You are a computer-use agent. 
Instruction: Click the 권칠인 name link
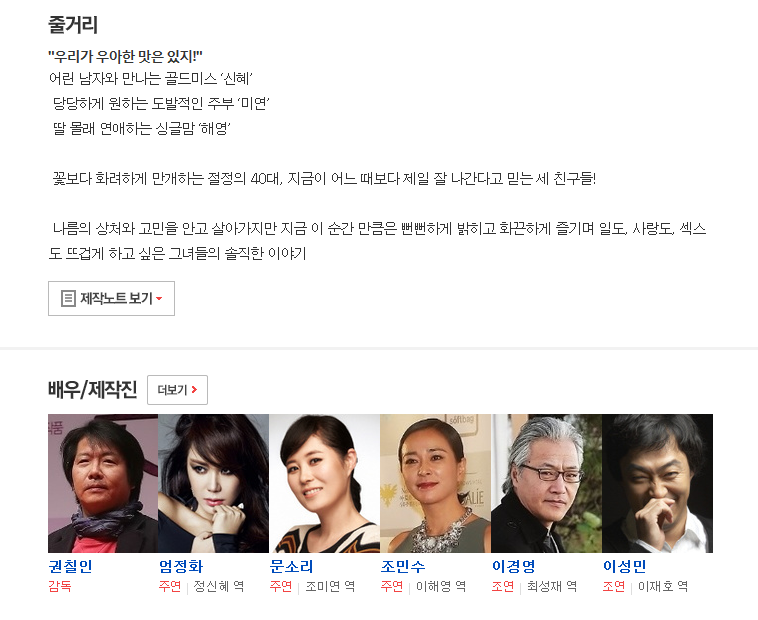[71, 566]
